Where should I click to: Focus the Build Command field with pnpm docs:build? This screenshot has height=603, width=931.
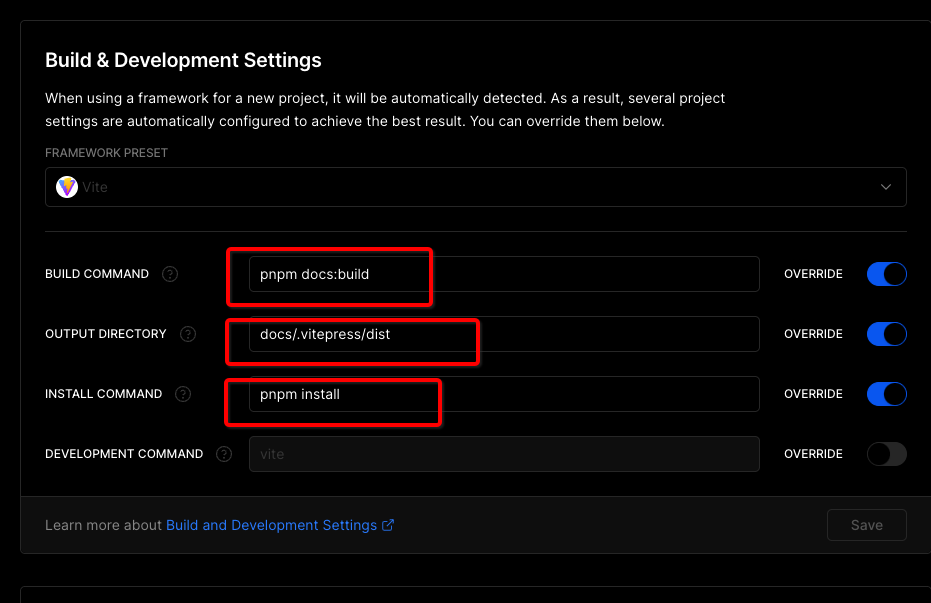pos(504,274)
